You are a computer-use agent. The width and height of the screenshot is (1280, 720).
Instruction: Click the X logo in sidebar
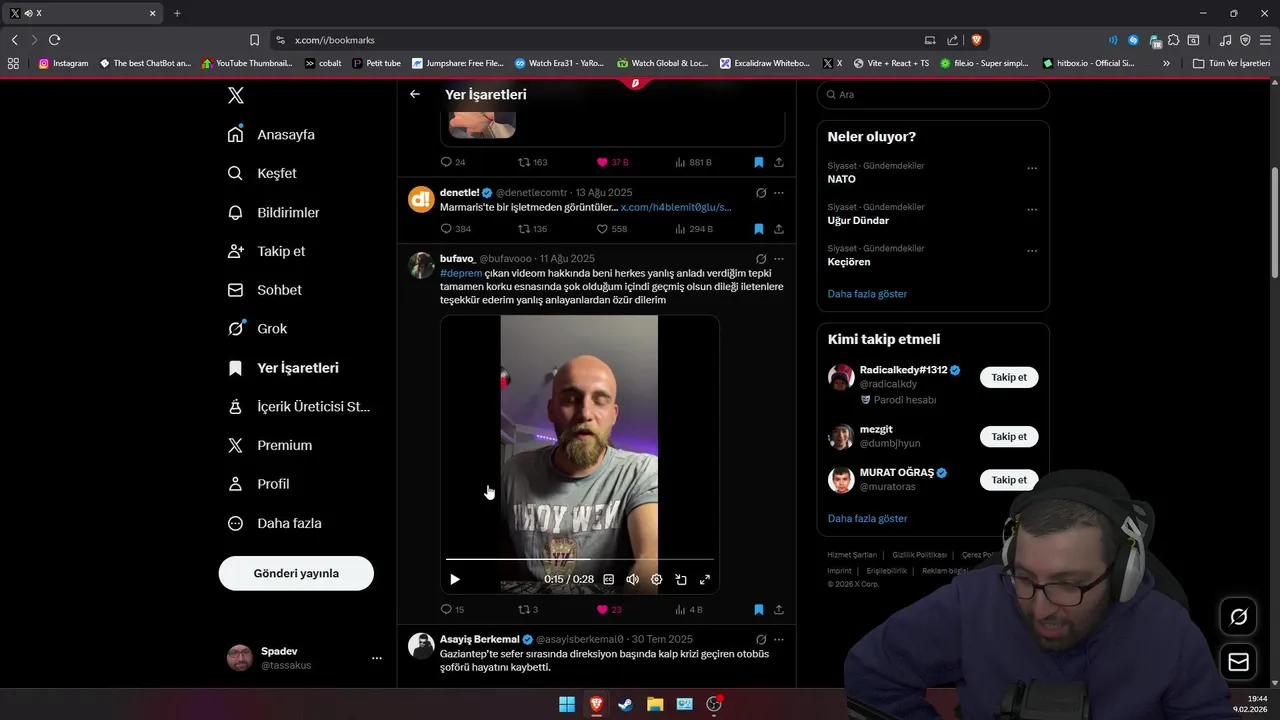pos(235,95)
